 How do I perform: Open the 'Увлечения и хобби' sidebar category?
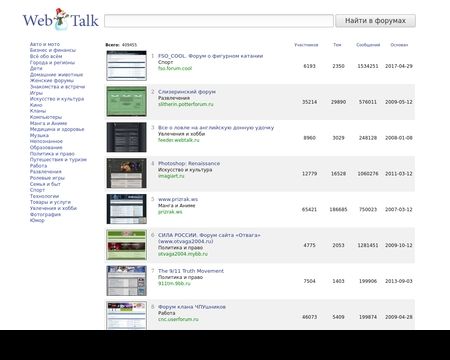pyautogui.click(x=53, y=208)
